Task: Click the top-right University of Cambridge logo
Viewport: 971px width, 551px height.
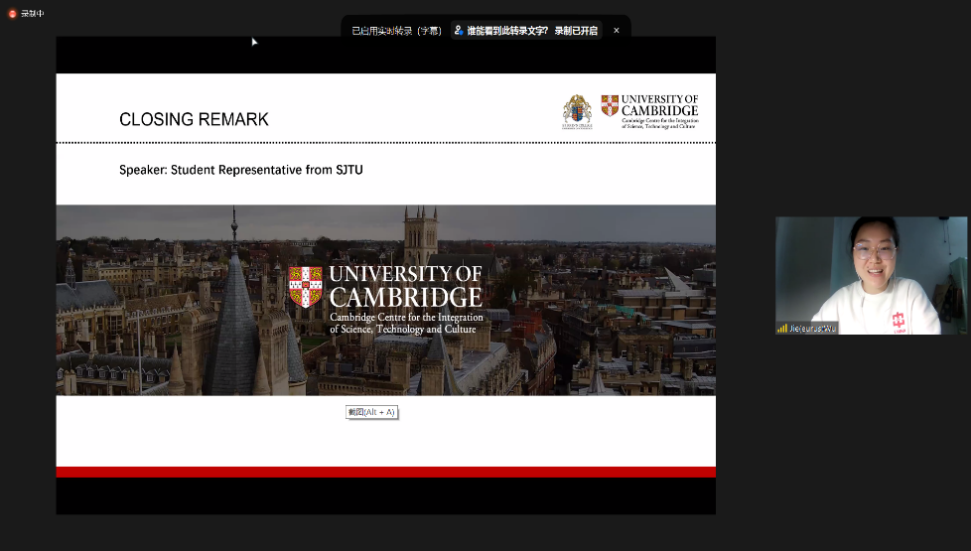Action: coord(650,111)
